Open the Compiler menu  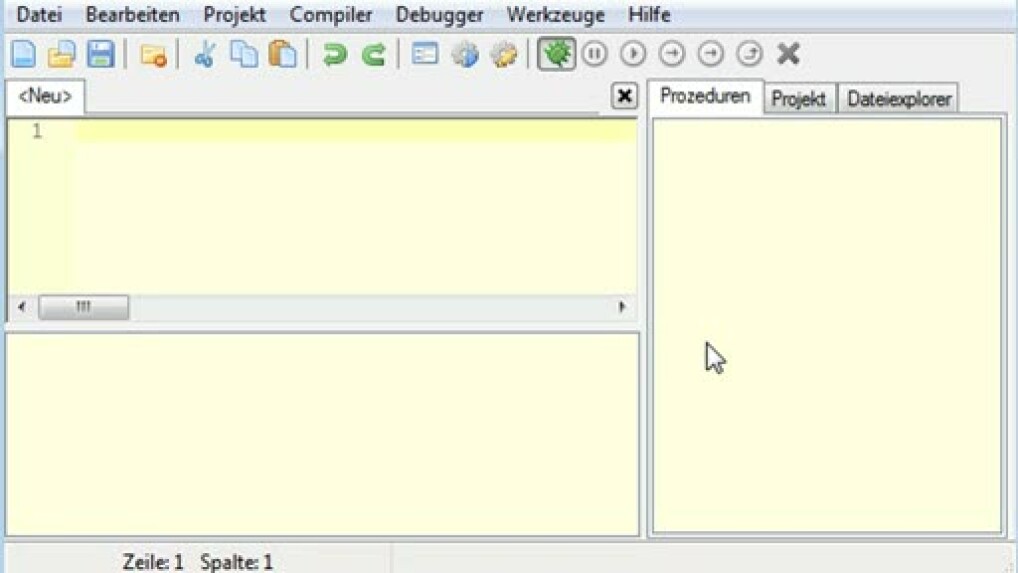331,16
